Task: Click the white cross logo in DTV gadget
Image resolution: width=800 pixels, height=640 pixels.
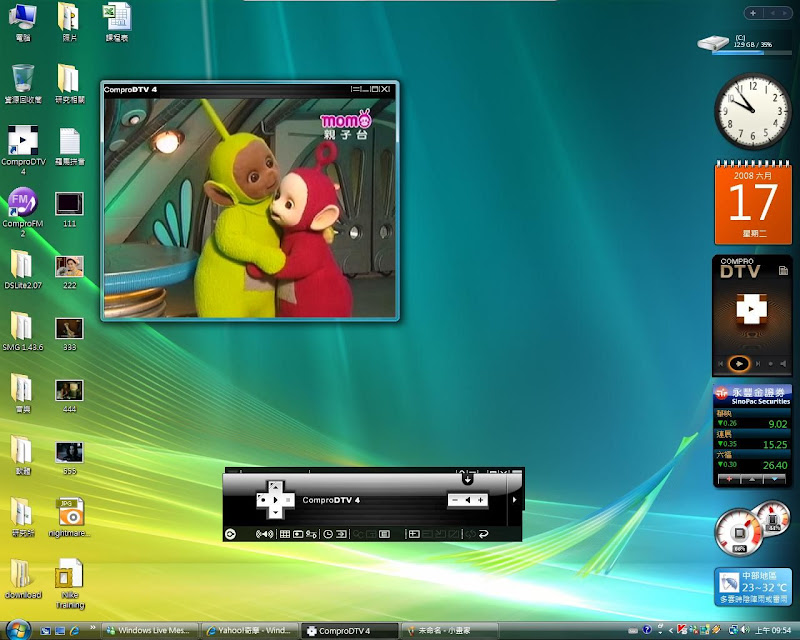Action: pos(752,308)
